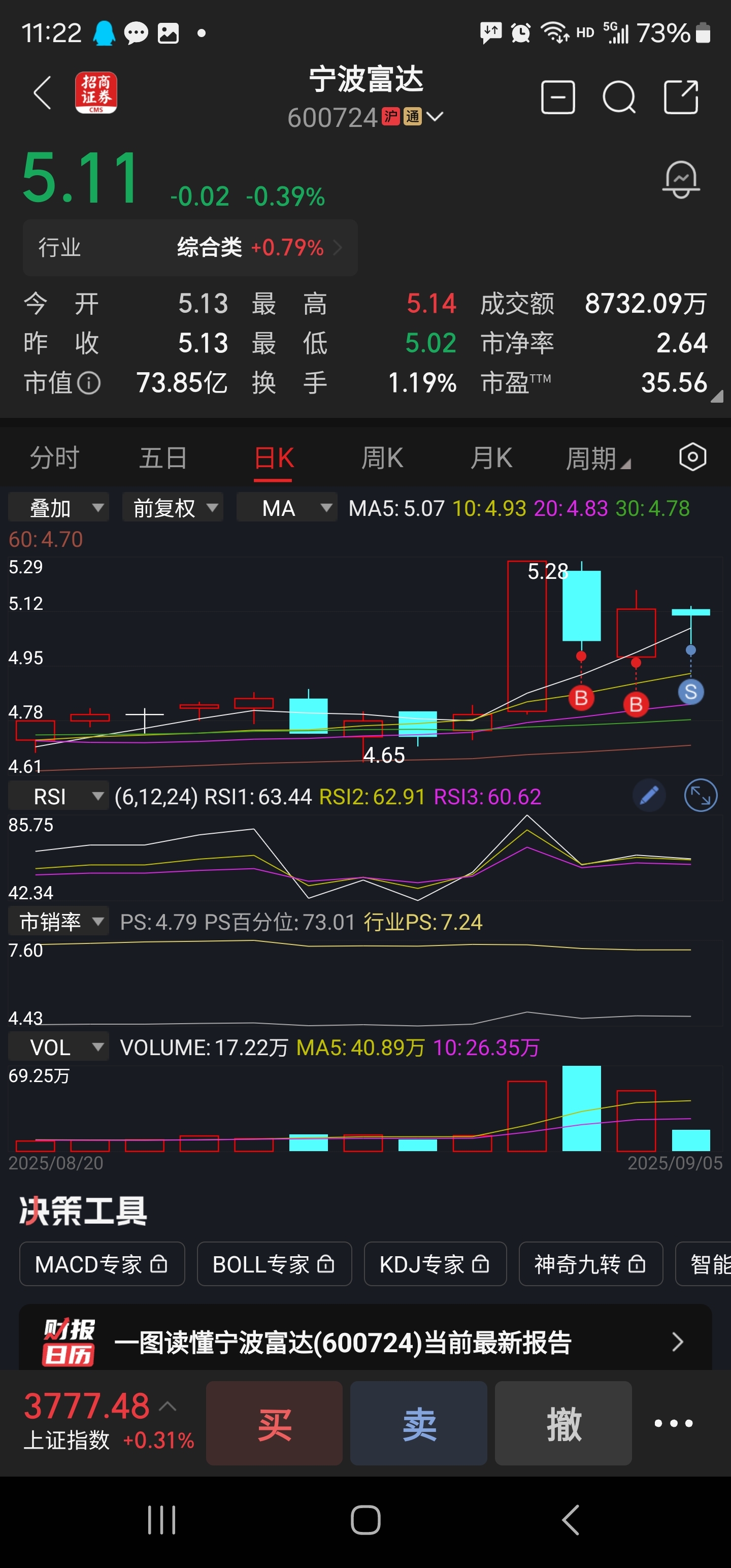Viewport: 731px width, 1568px height.
Task: Tap 行业PS: 7.24 readout
Action: (423, 922)
